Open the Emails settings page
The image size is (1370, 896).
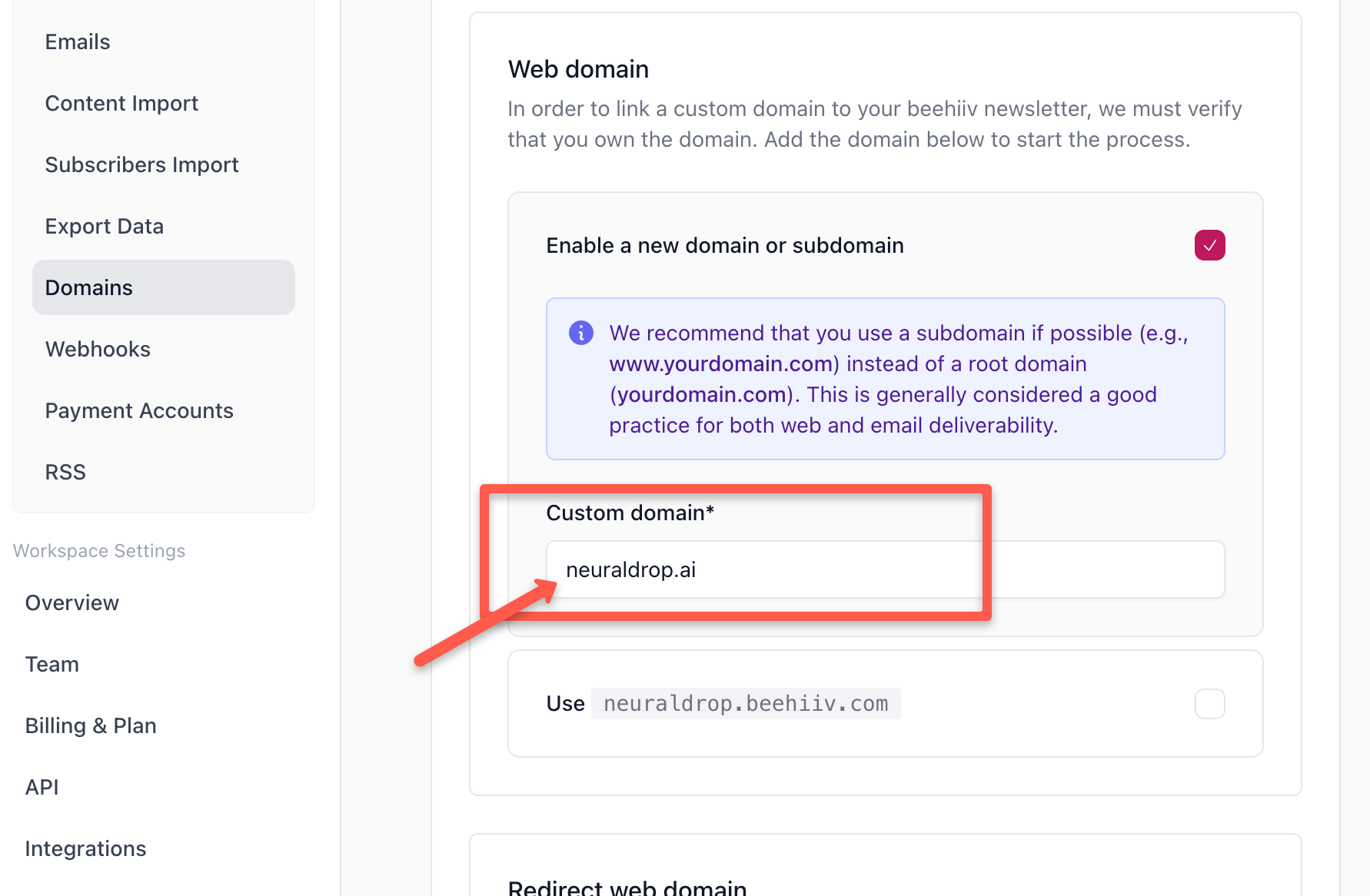point(77,41)
